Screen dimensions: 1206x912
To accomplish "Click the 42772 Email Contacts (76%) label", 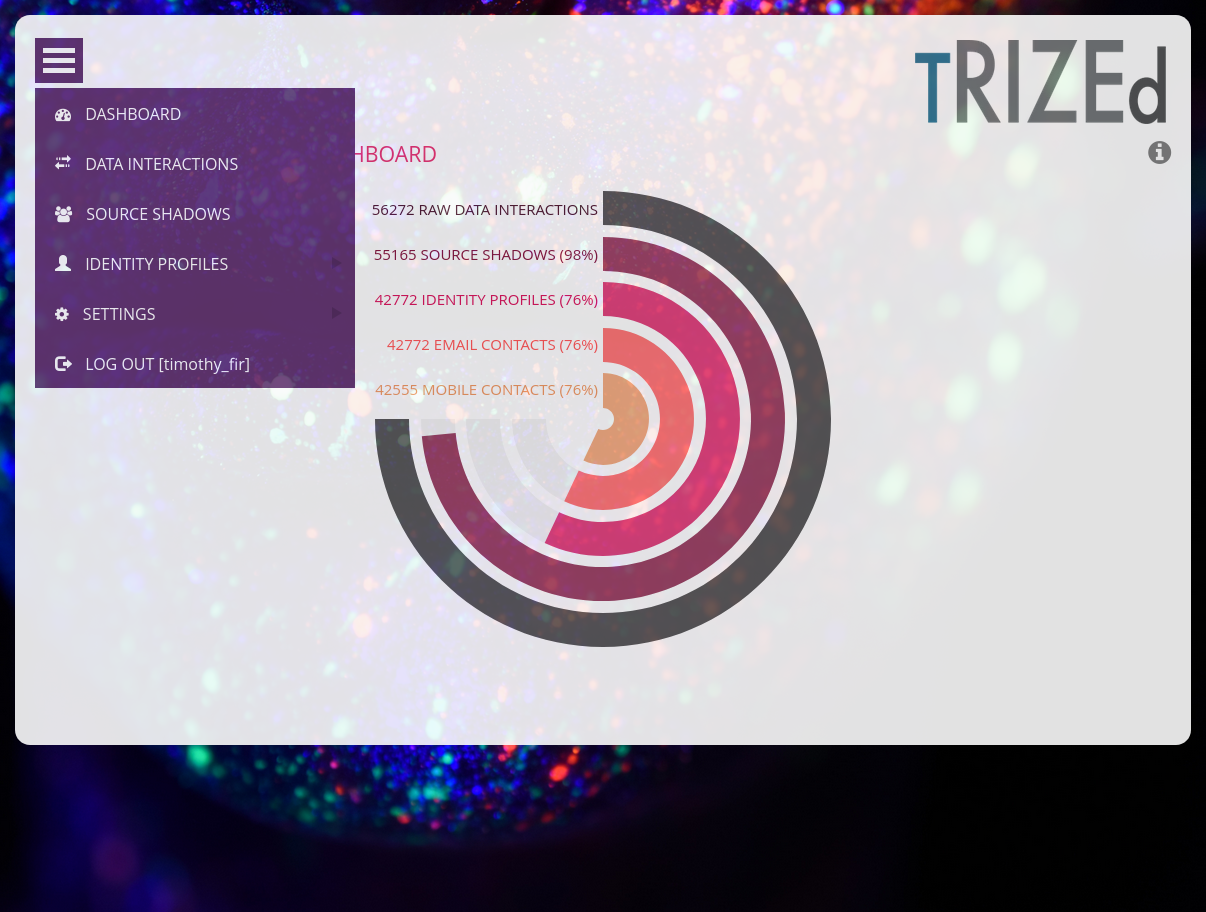I will click(492, 345).
